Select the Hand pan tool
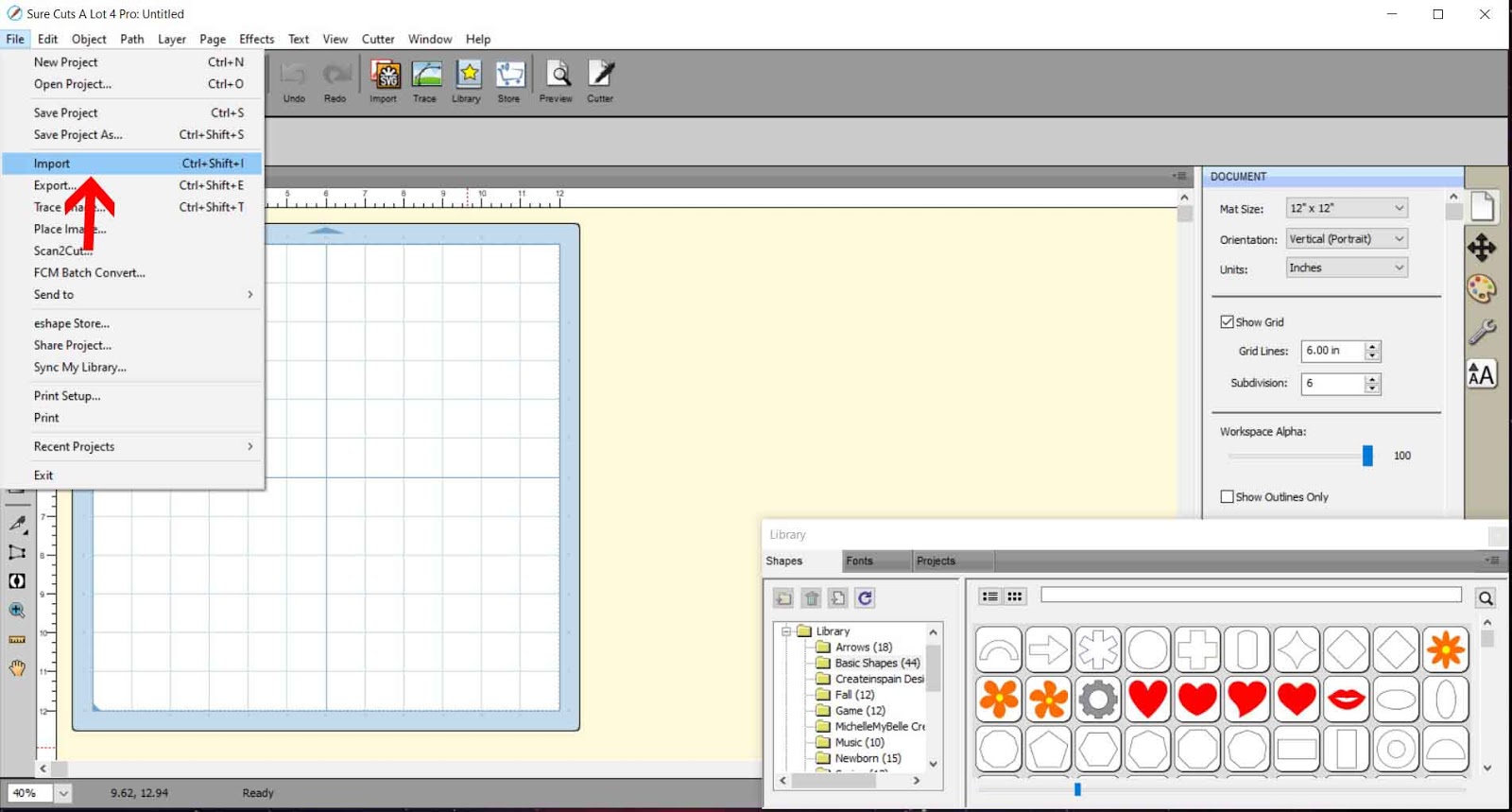1512x812 pixels. coord(17,668)
